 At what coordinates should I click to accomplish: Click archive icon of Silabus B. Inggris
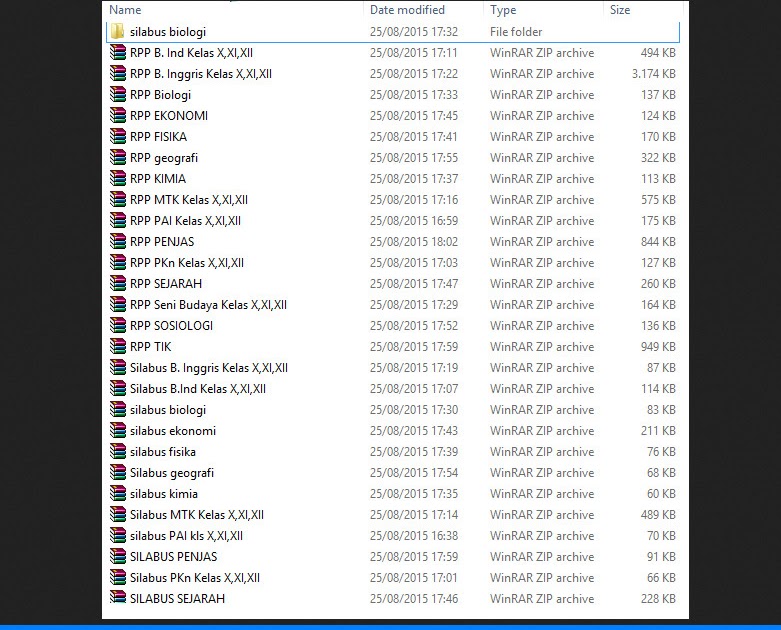pos(118,368)
